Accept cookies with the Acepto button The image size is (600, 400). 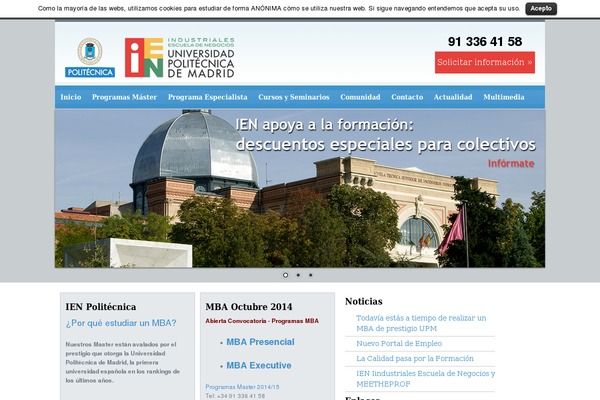(541, 8)
